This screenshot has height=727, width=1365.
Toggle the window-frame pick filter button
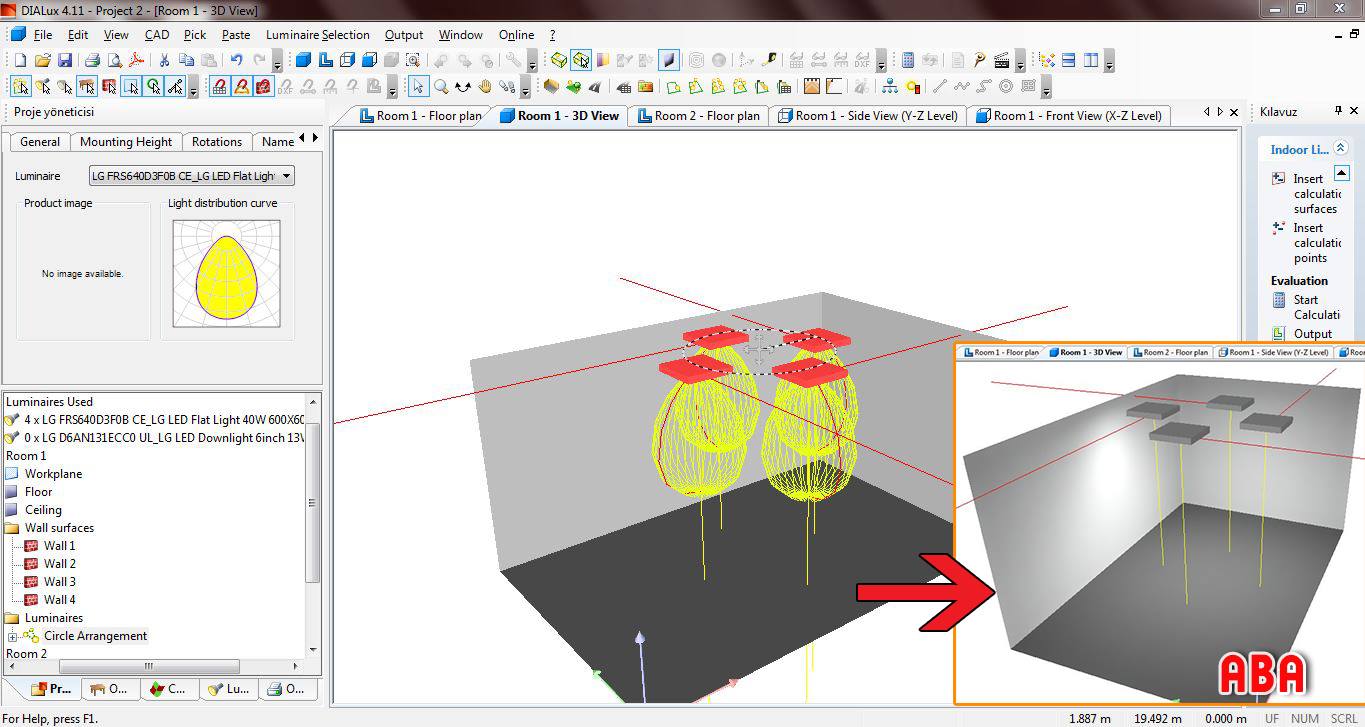(x=131, y=87)
